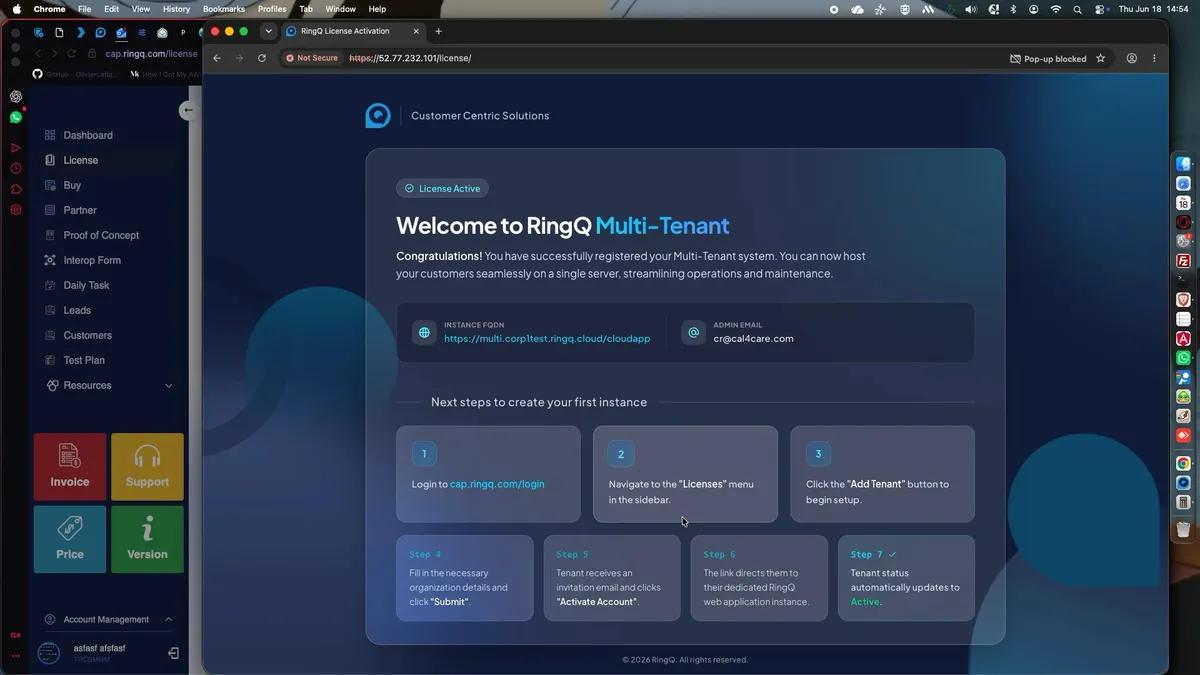Screen dimensions: 1200x675
Task: Close the RingQ License Activation tab
Action: [418, 31]
